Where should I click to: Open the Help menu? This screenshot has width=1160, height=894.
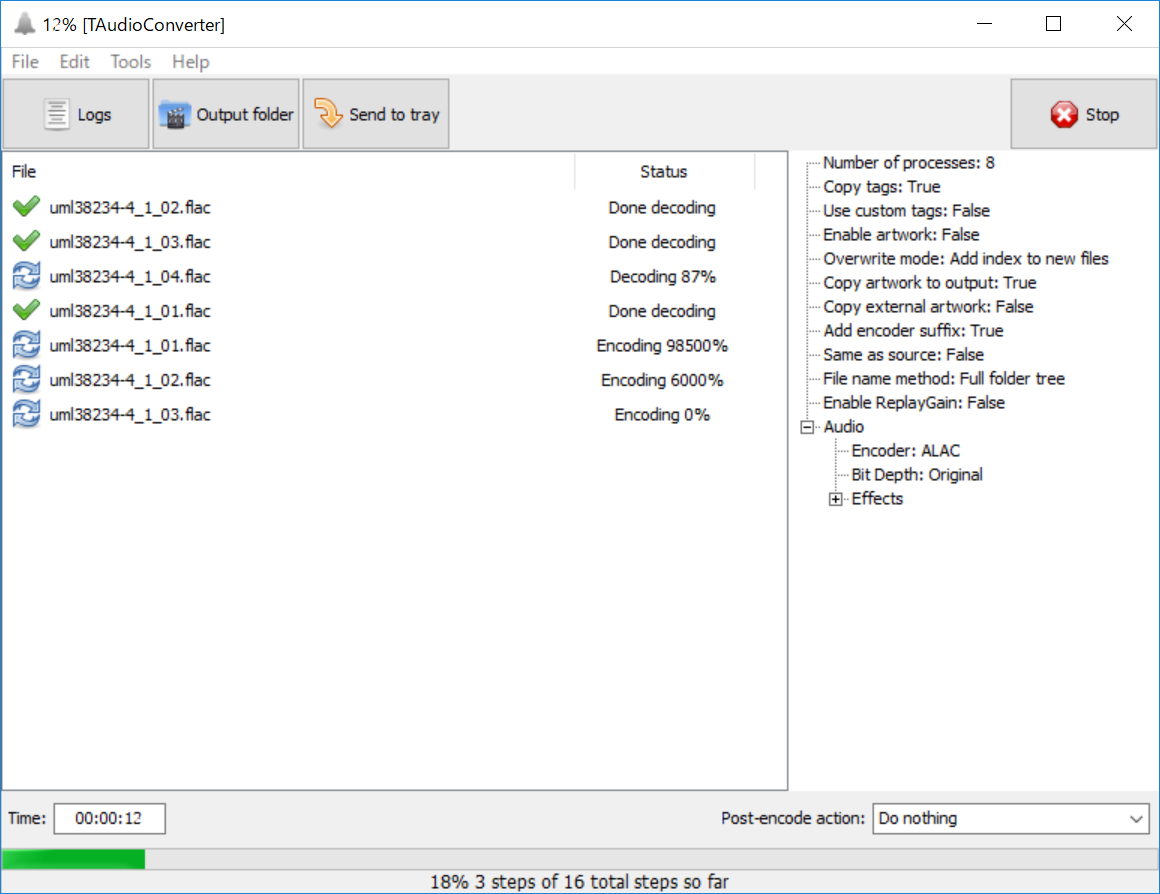[190, 61]
